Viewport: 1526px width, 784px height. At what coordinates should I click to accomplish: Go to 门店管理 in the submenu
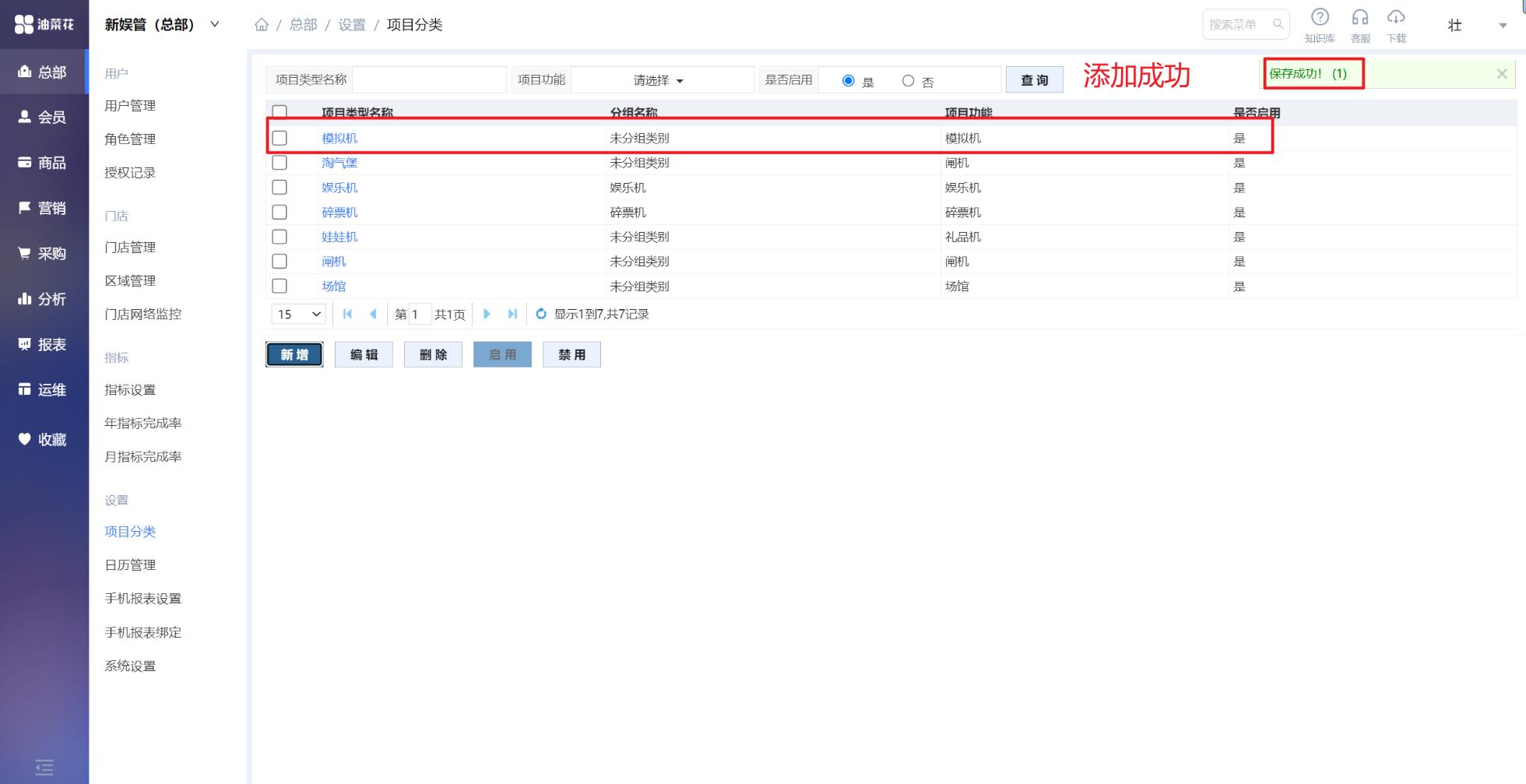pos(130,247)
